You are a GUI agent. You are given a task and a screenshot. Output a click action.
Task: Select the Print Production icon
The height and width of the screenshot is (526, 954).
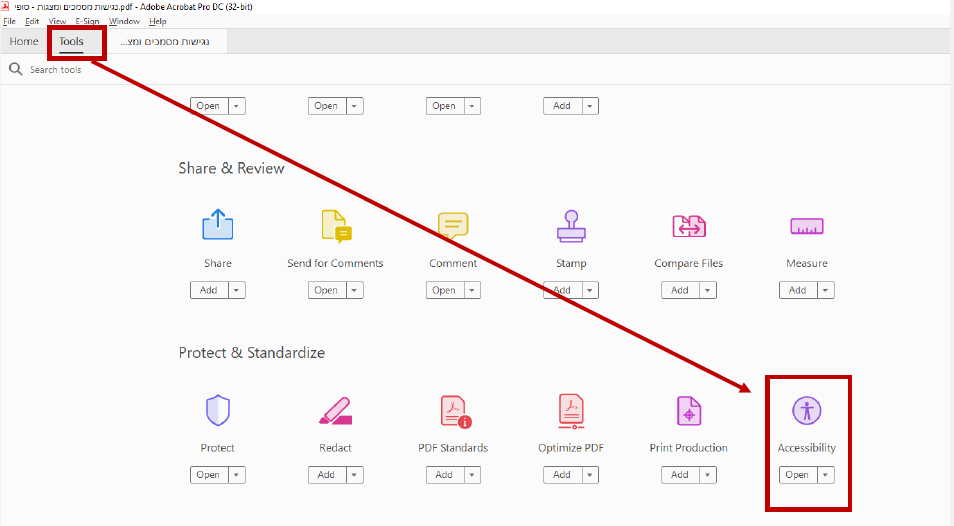pos(689,411)
